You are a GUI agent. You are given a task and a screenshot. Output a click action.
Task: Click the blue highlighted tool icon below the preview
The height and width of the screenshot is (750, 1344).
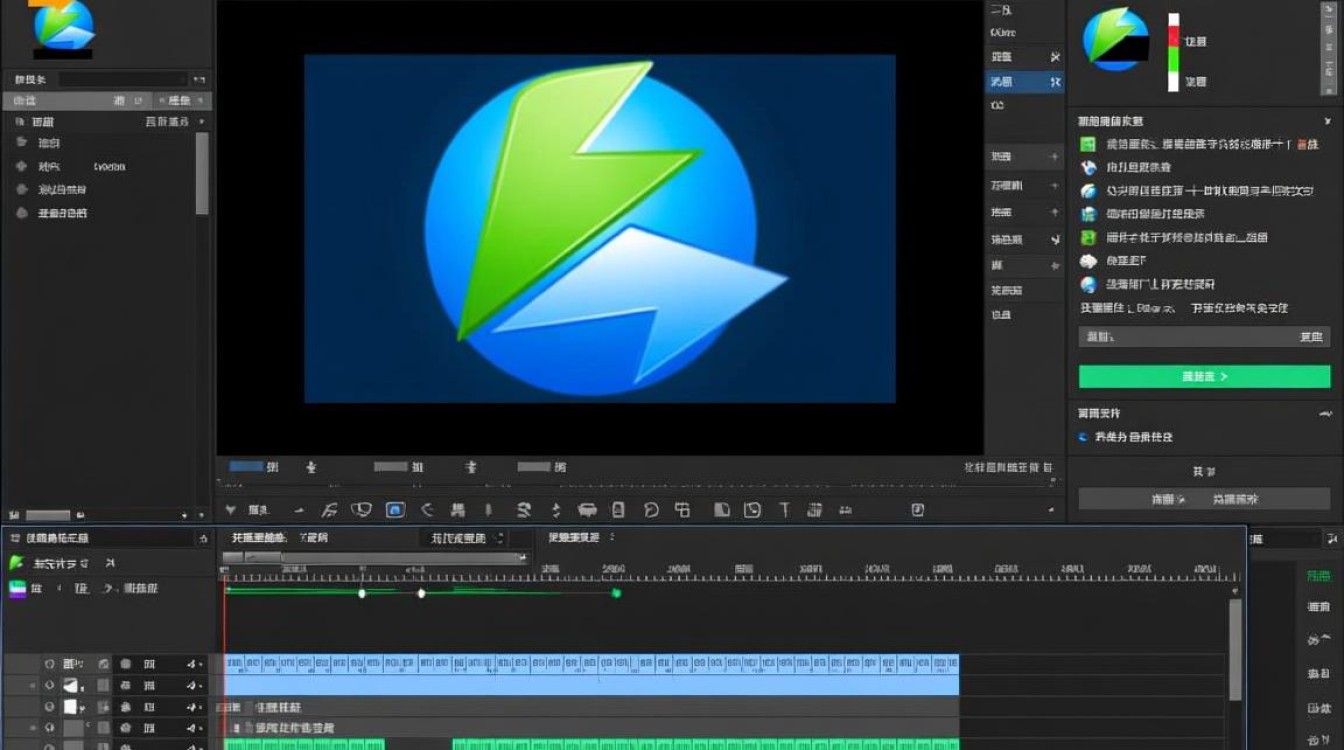point(395,510)
